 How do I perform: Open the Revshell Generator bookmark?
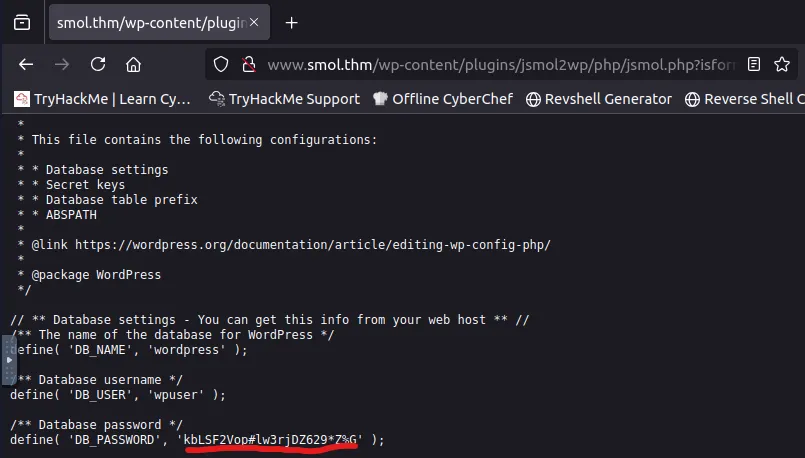(599, 99)
